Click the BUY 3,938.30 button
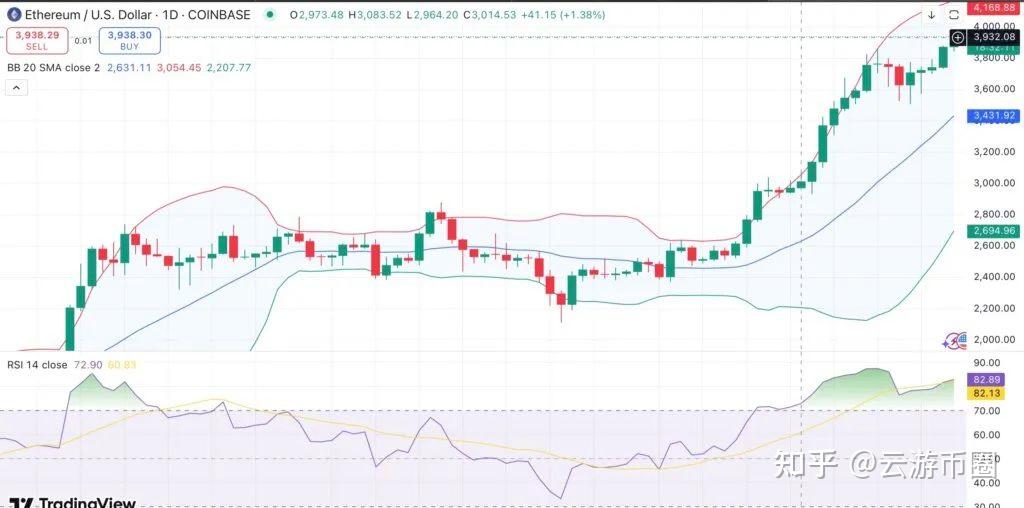 129,40
